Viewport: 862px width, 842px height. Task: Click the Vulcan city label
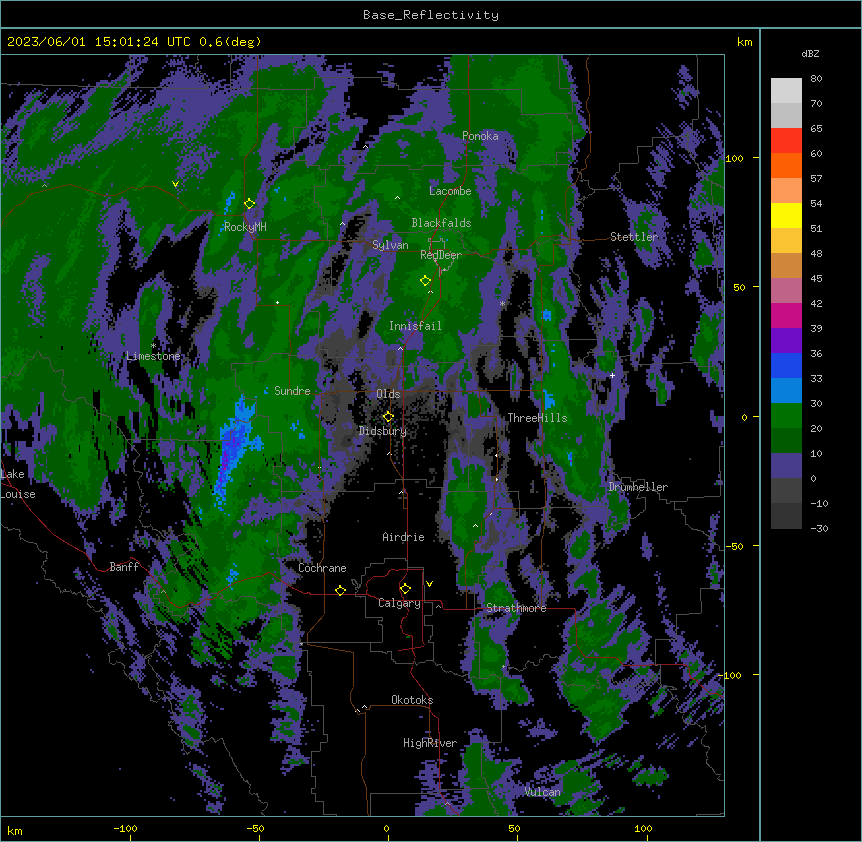(x=543, y=792)
